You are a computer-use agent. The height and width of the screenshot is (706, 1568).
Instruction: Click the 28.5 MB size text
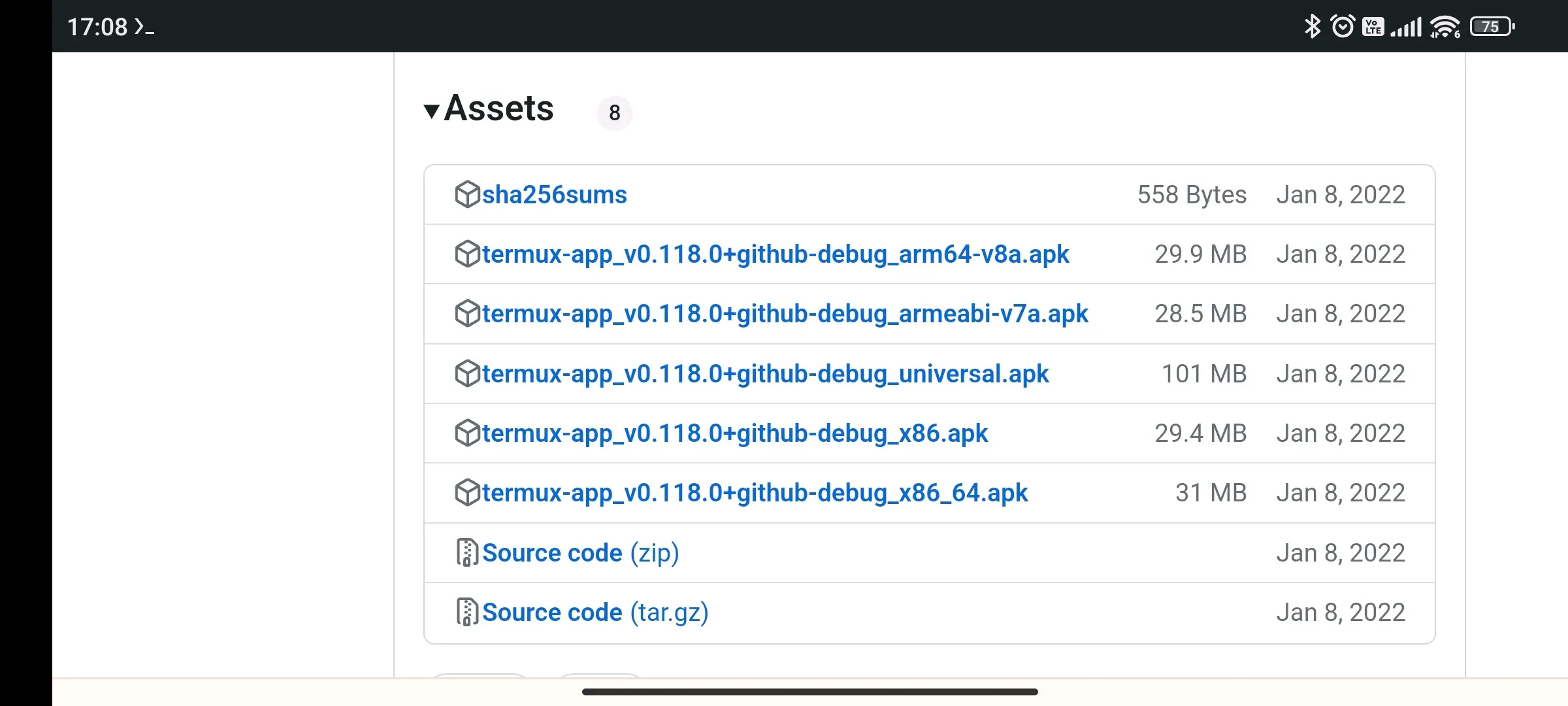pyautogui.click(x=1200, y=314)
